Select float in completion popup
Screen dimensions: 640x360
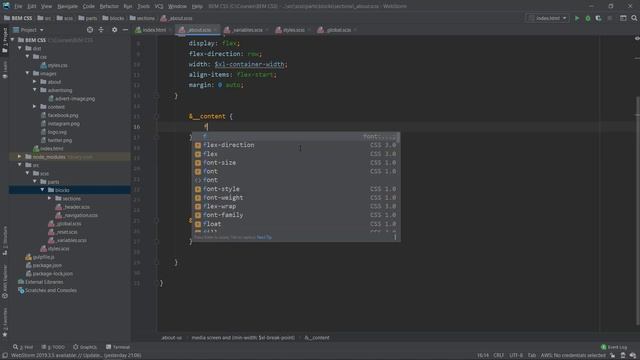[x=296, y=224]
